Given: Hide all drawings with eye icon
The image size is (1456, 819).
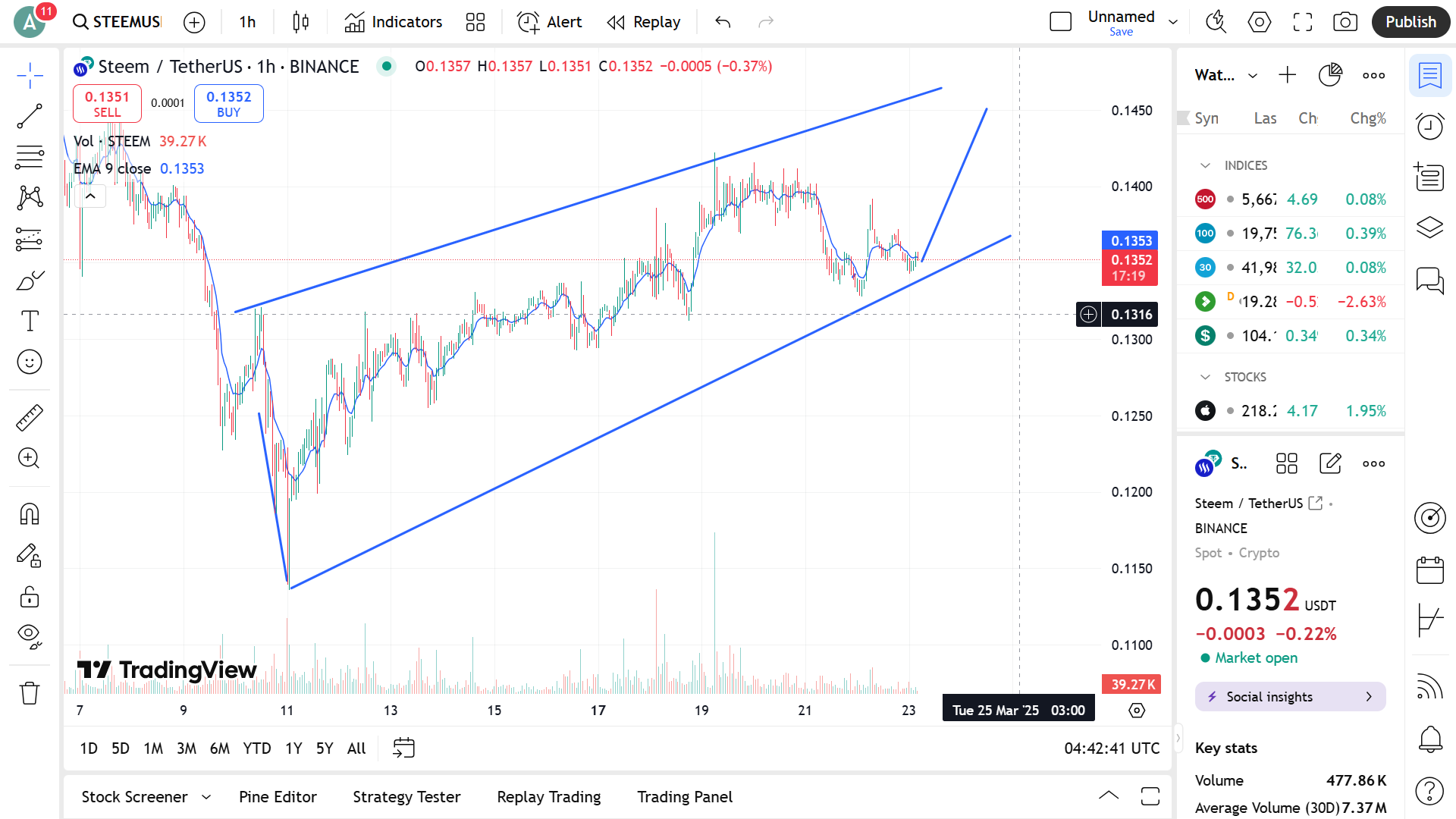Looking at the screenshot, I should (x=30, y=637).
